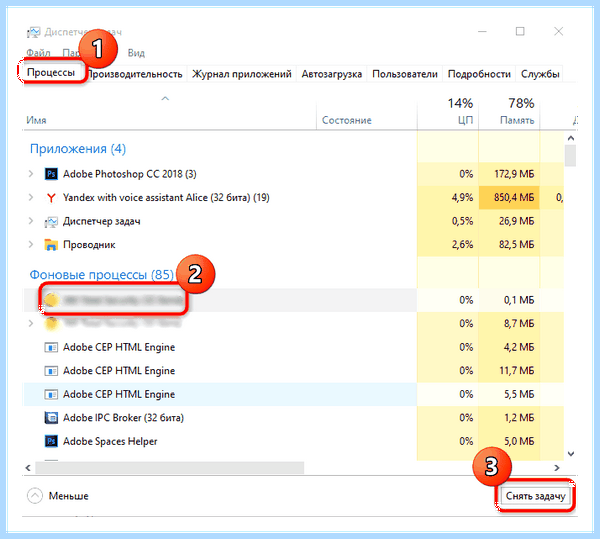Switch to the Журнал приложений tab
600x539 pixels.
241,74
